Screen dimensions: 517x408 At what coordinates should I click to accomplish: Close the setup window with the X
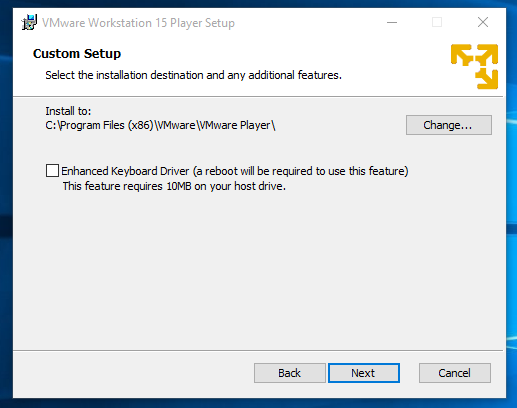click(483, 23)
